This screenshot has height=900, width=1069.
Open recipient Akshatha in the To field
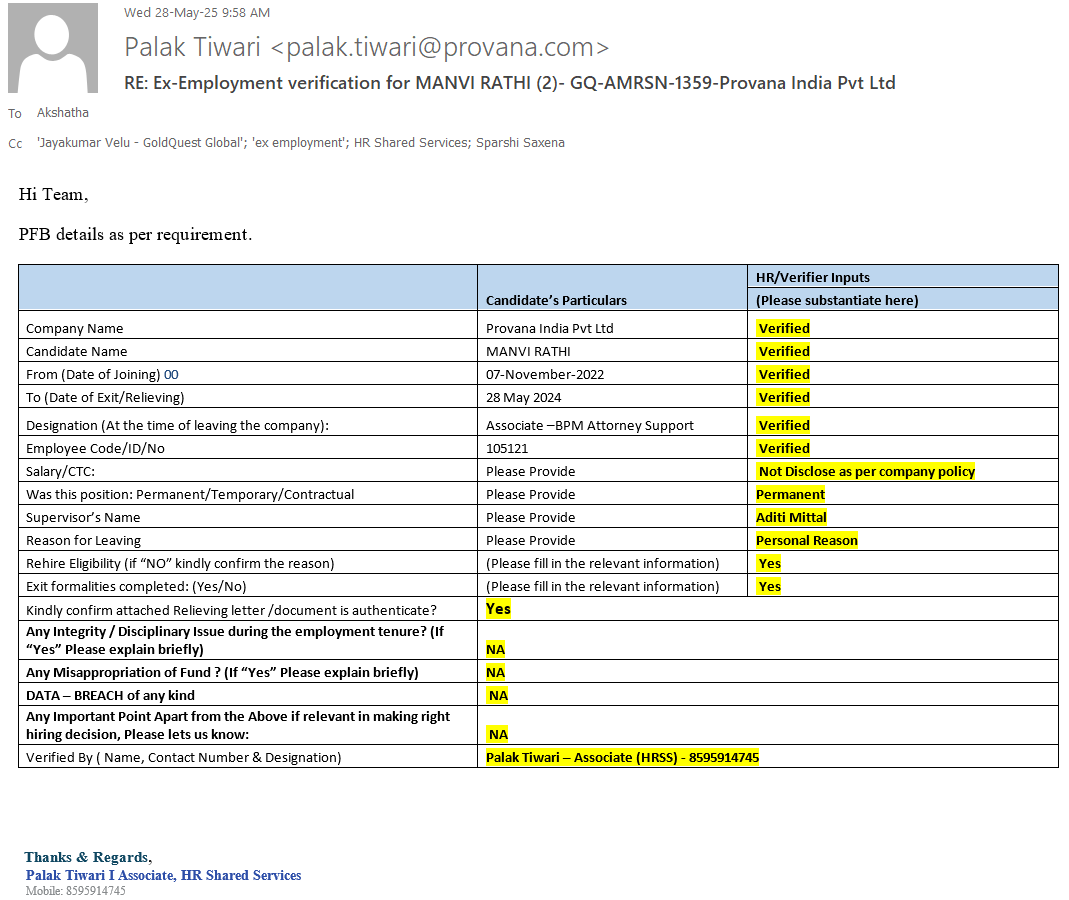coord(62,113)
